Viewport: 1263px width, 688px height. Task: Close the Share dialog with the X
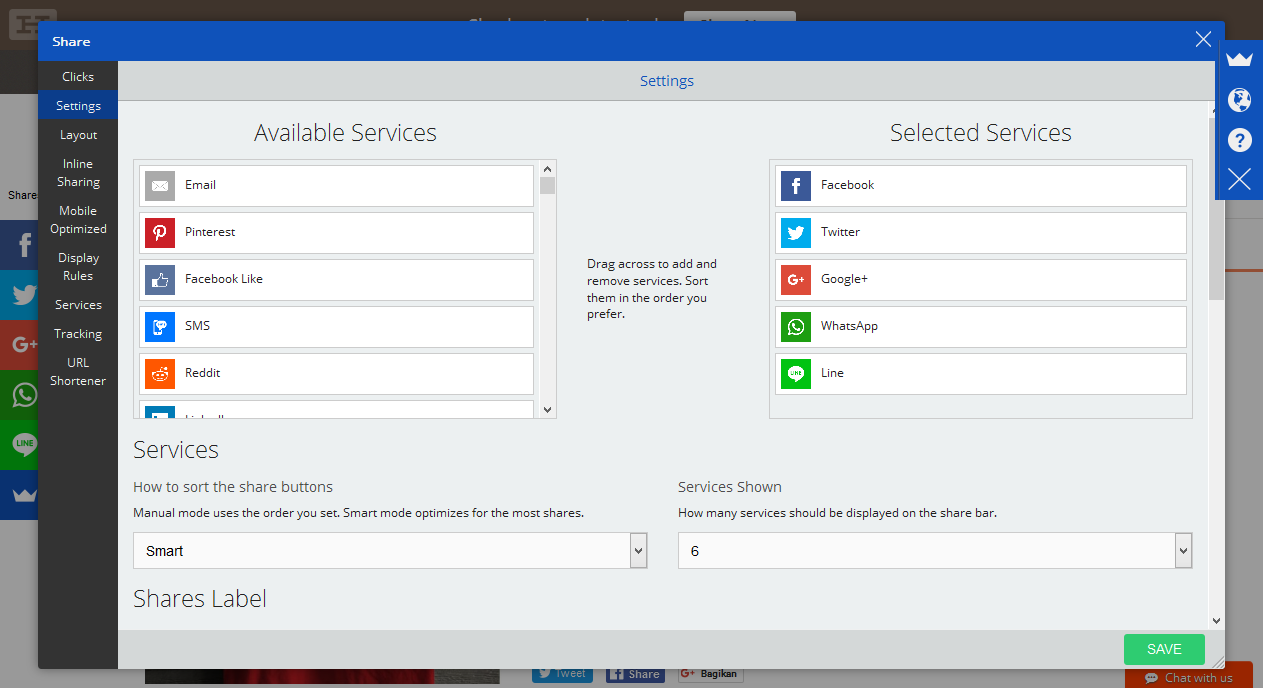pyautogui.click(x=1203, y=40)
